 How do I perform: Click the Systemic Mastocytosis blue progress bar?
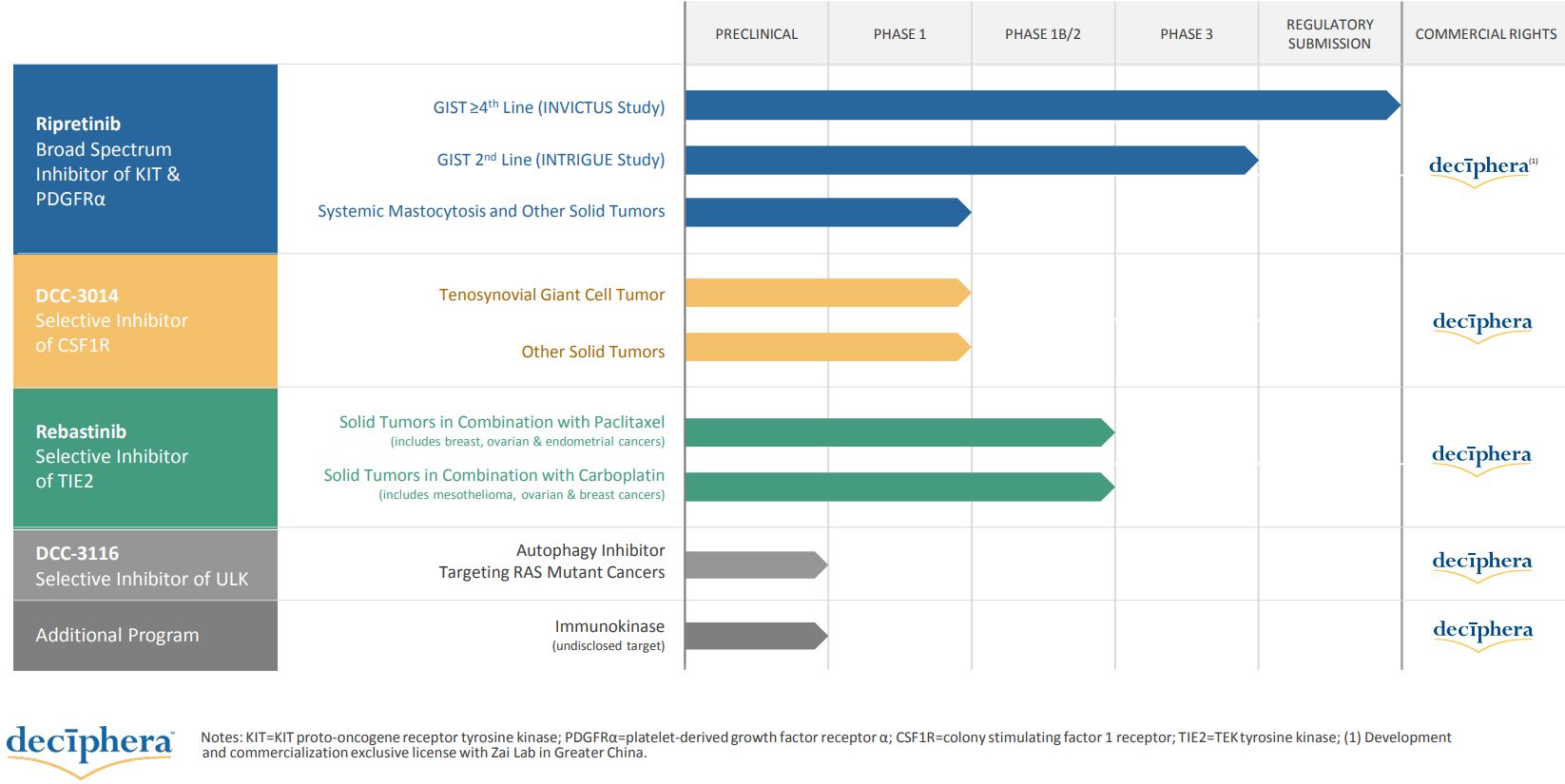point(827,213)
